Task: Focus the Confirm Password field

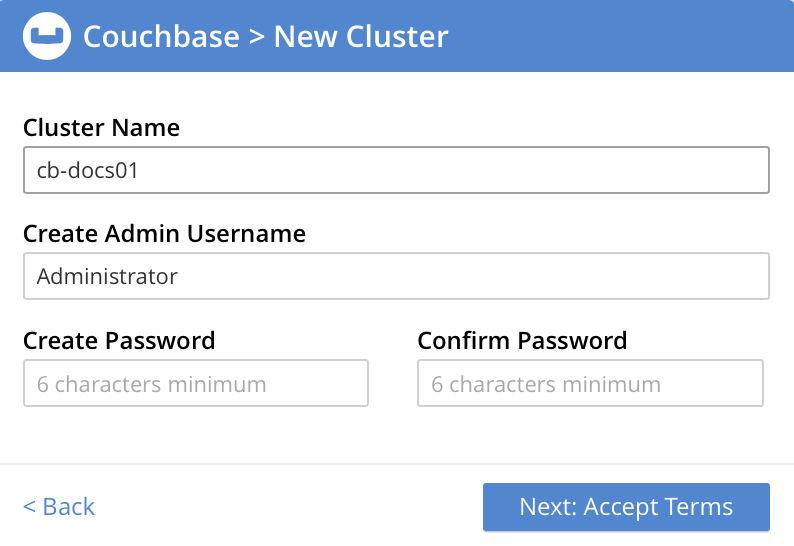Action: coord(590,383)
